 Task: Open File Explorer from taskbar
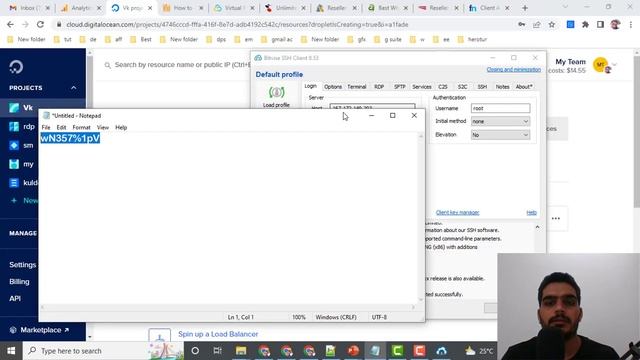point(241,351)
